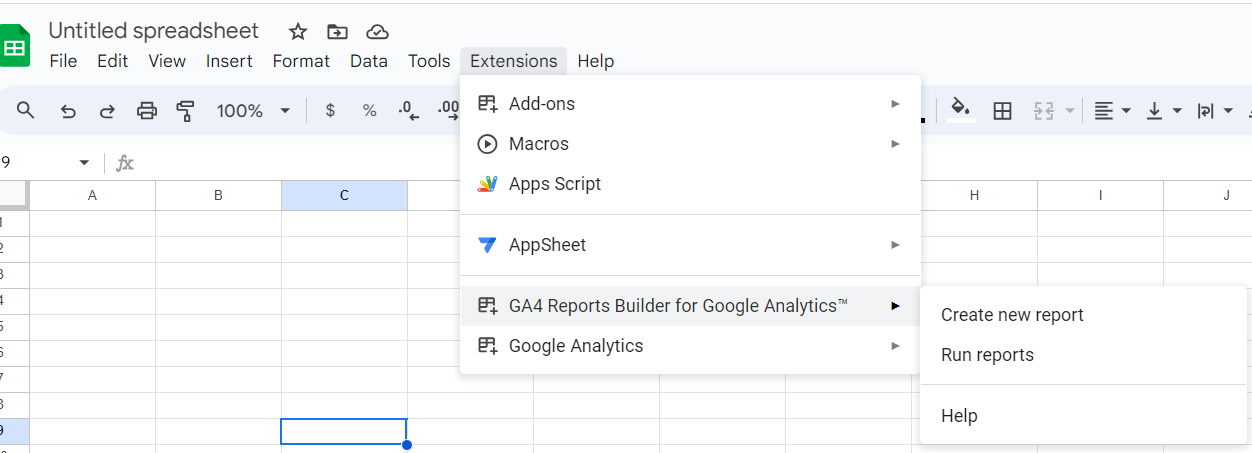Select column I header
1252x453 pixels.
tap(1100, 196)
